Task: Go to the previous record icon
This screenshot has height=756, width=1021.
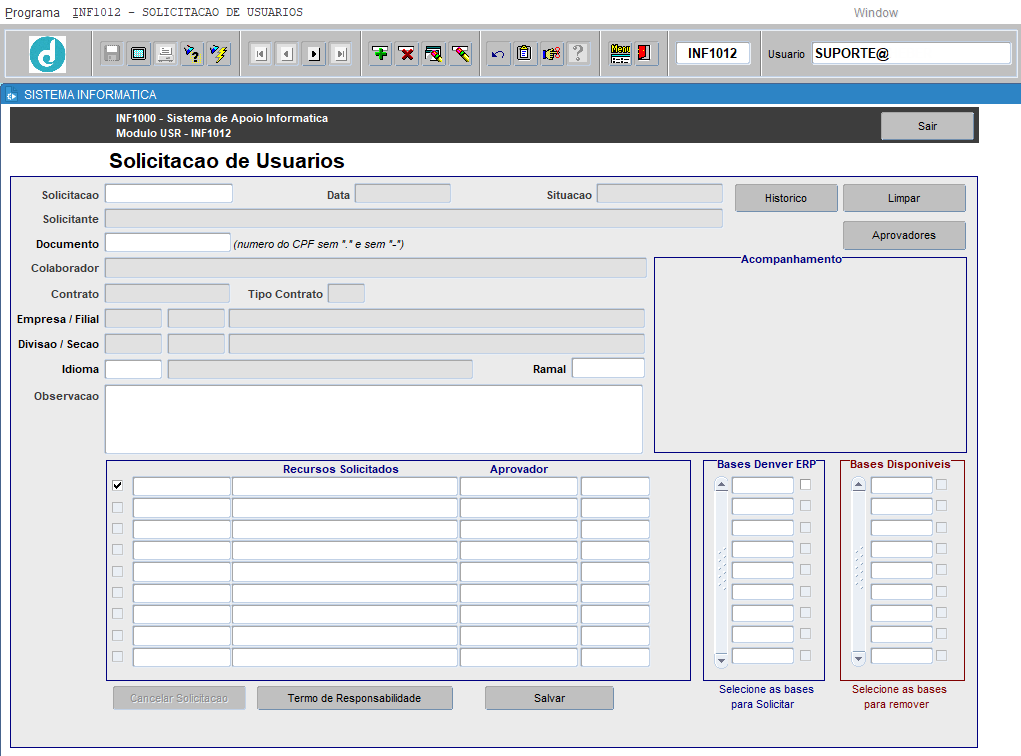Action: (x=287, y=53)
